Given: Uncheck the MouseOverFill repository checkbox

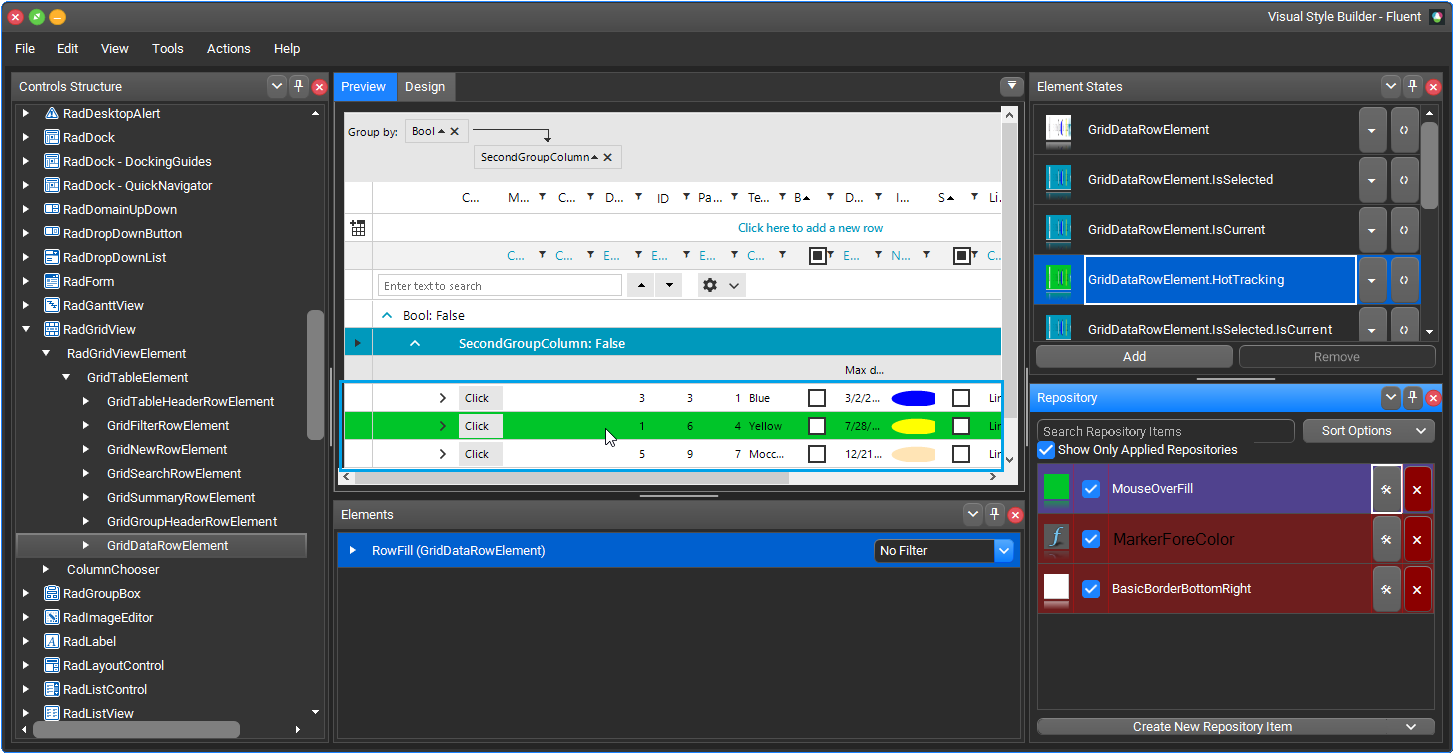Looking at the screenshot, I should pyautogui.click(x=1091, y=489).
